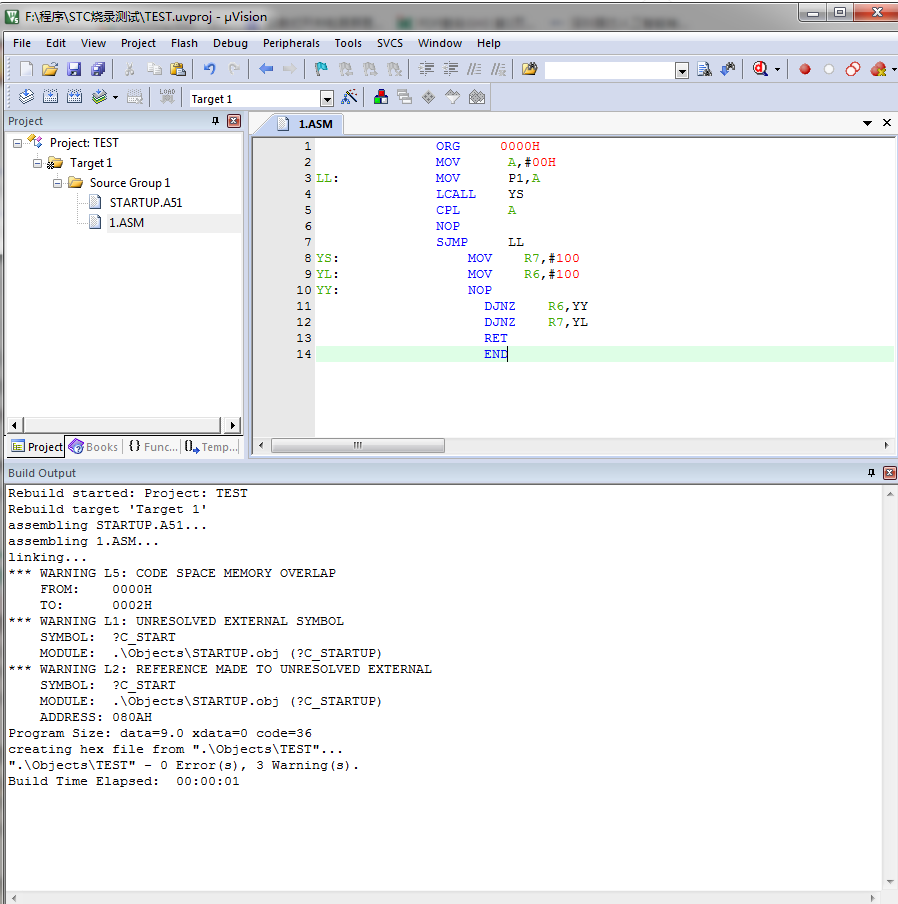Pin the Project panel
The width and height of the screenshot is (898, 904).
coord(216,121)
